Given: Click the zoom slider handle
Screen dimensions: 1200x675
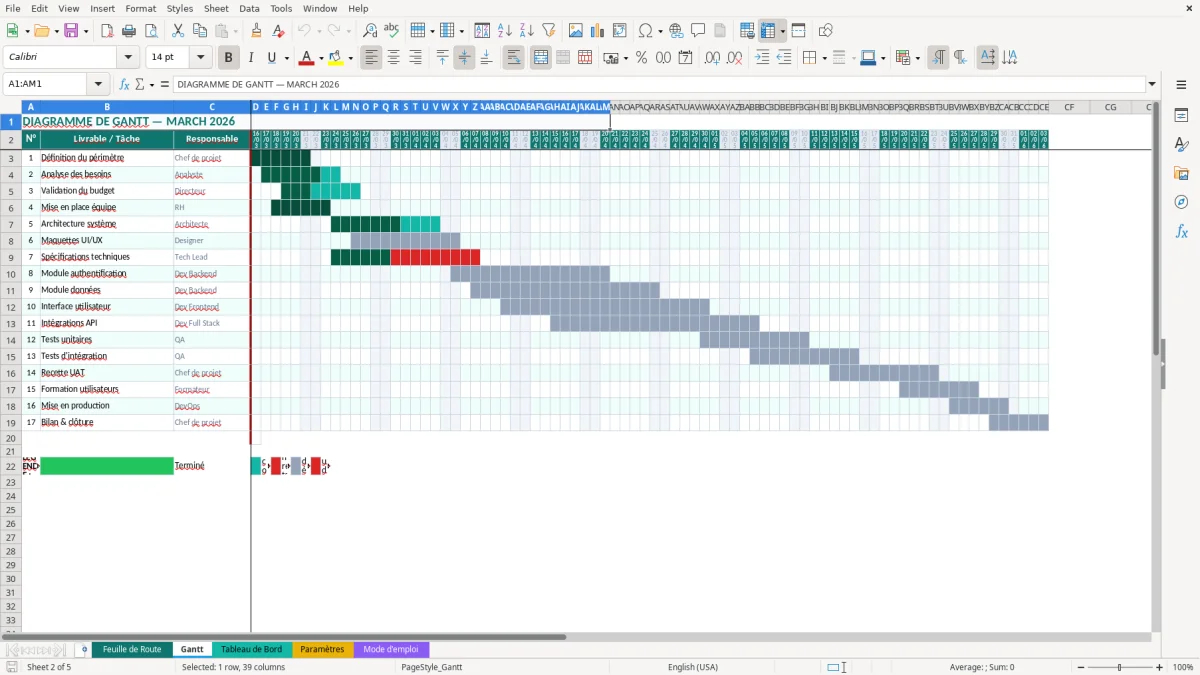Looking at the screenshot, I should tap(1119, 667).
